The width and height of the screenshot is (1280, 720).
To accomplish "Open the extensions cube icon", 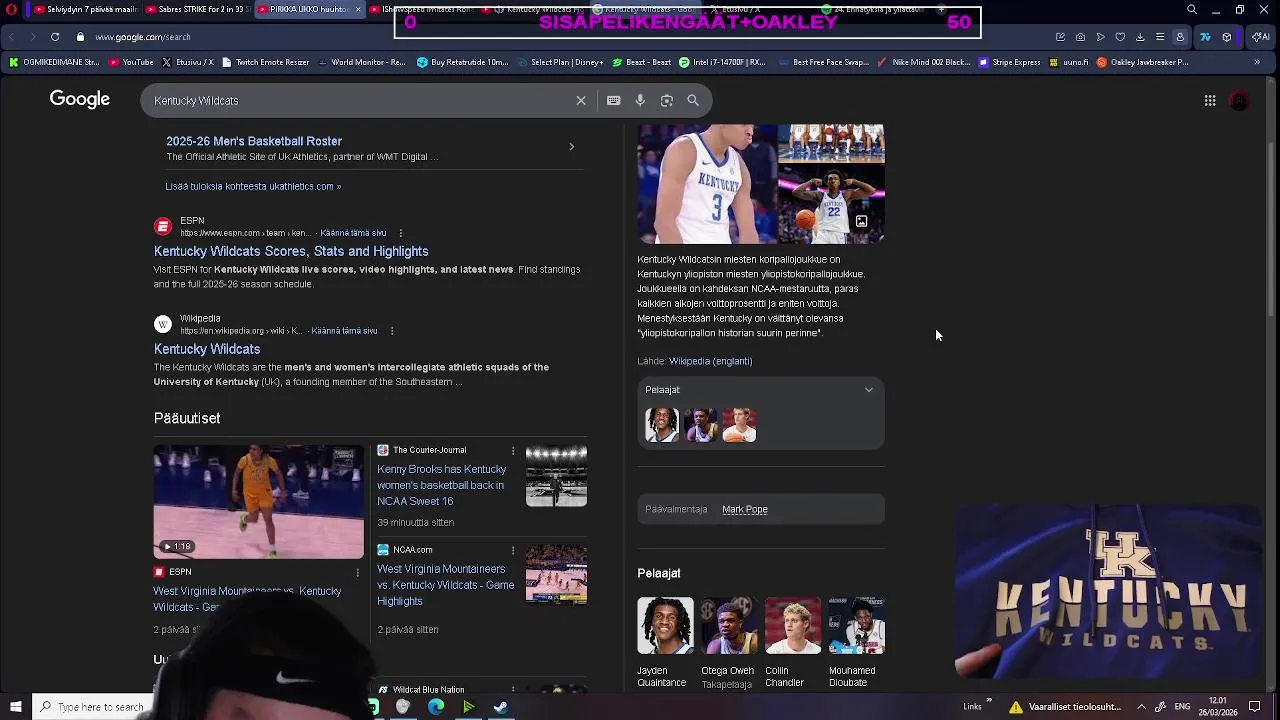I will (1227, 37).
